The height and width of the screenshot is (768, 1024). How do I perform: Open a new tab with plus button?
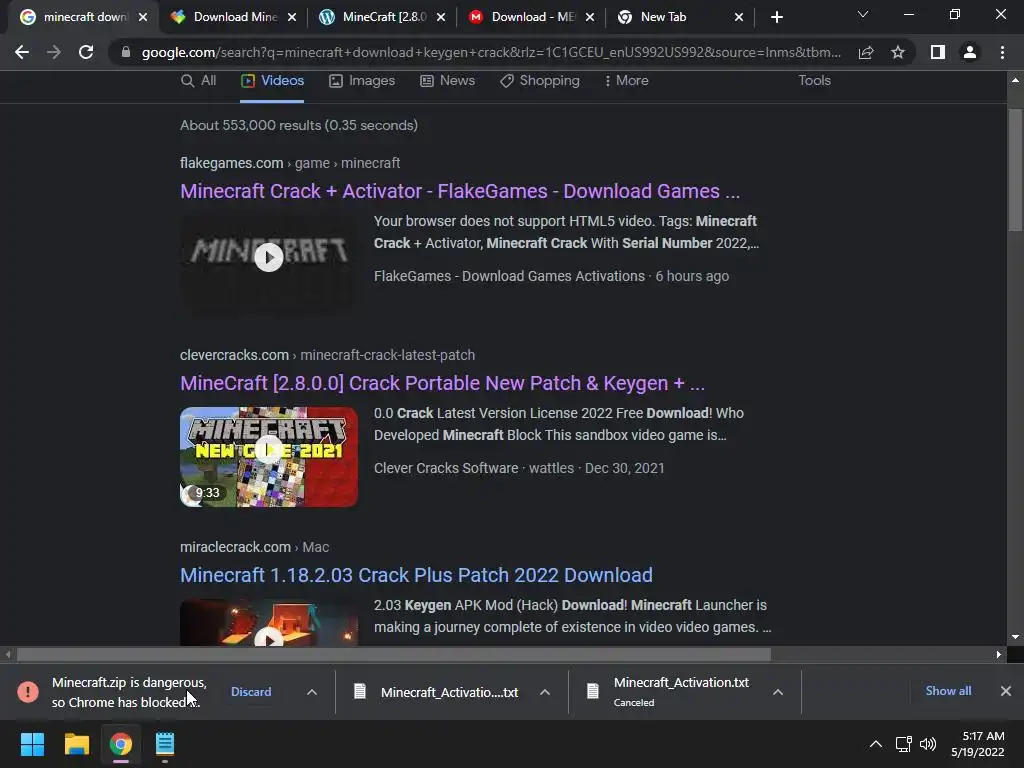(776, 17)
